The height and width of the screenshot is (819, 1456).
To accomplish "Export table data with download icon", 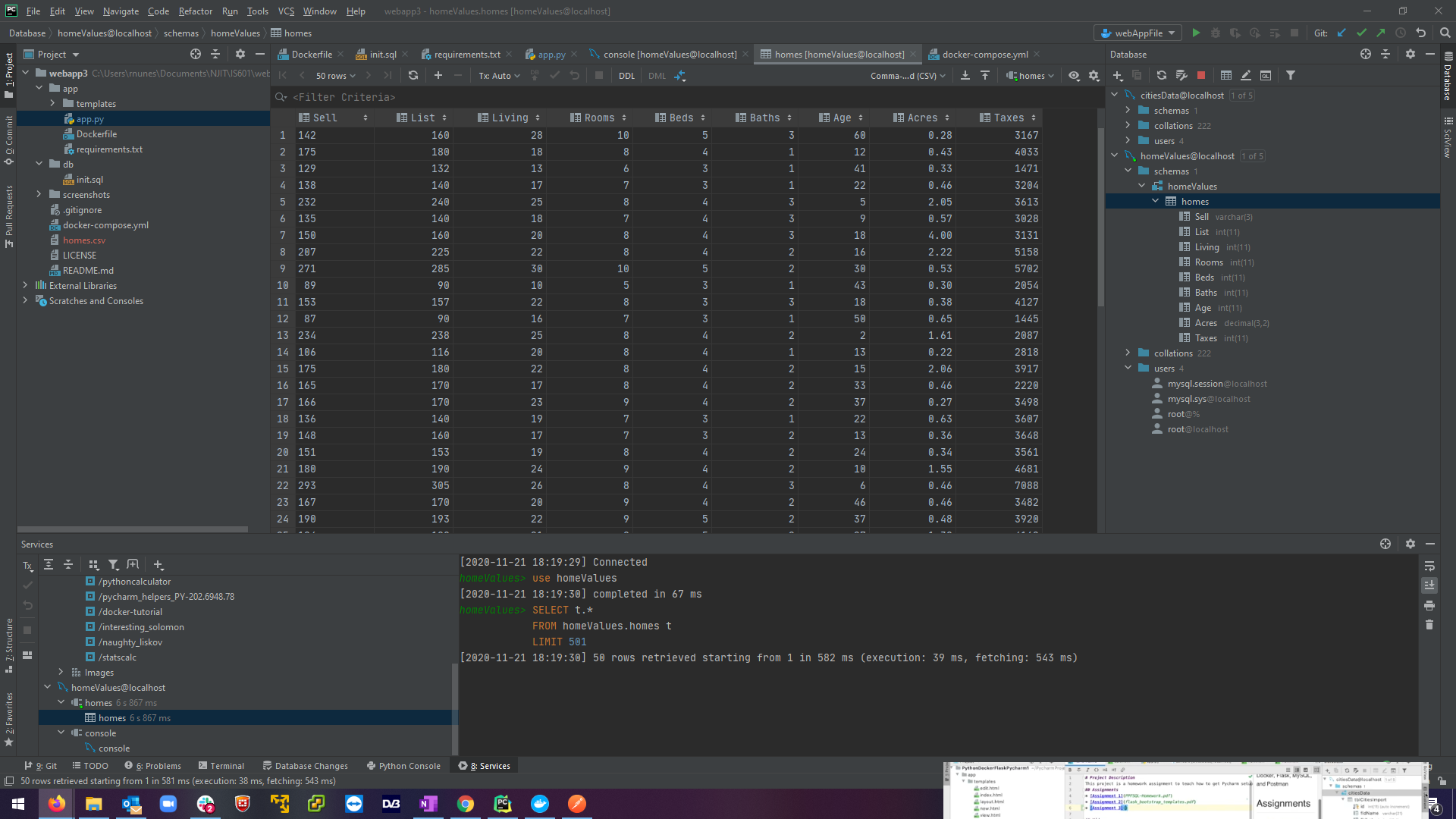I will pyautogui.click(x=965, y=75).
